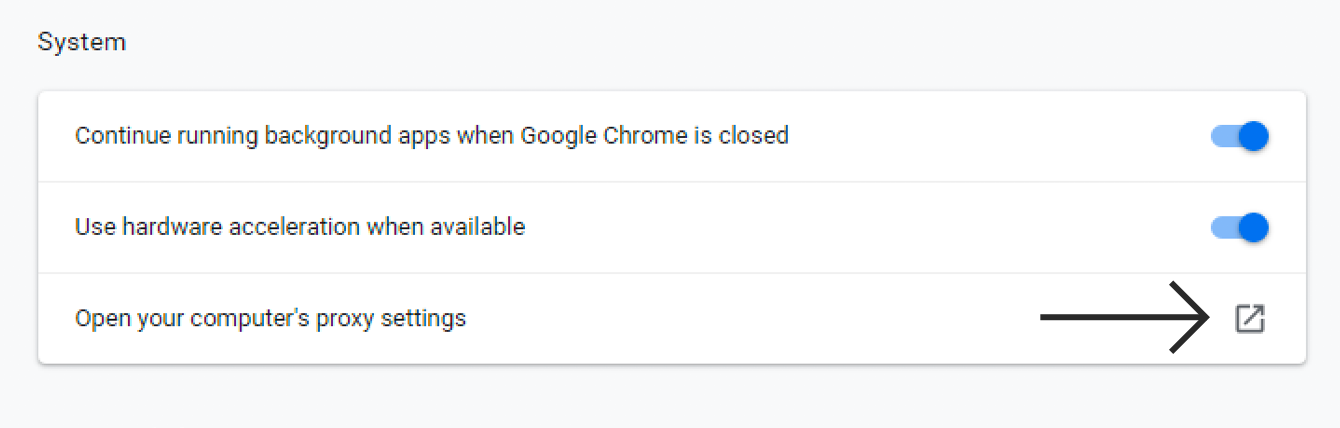The image size is (1340, 428).
Task: Click the blue knob of hardware acceleration switch
Action: click(x=1254, y=227)
